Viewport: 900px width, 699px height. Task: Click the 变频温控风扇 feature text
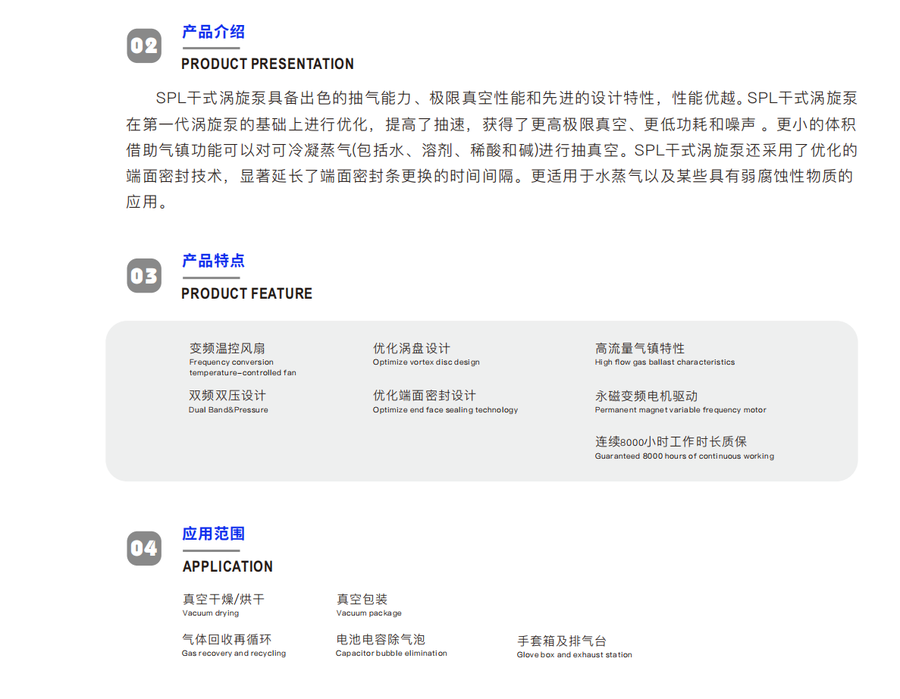227,348
